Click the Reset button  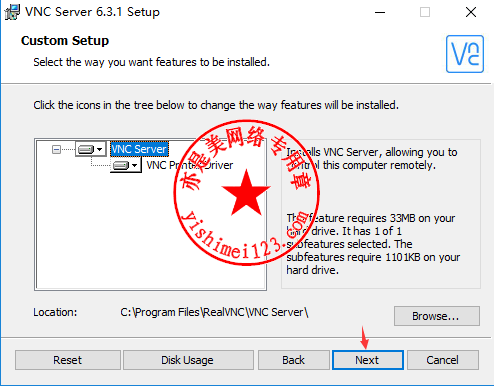pyautogui.click(x=68, y=360)
